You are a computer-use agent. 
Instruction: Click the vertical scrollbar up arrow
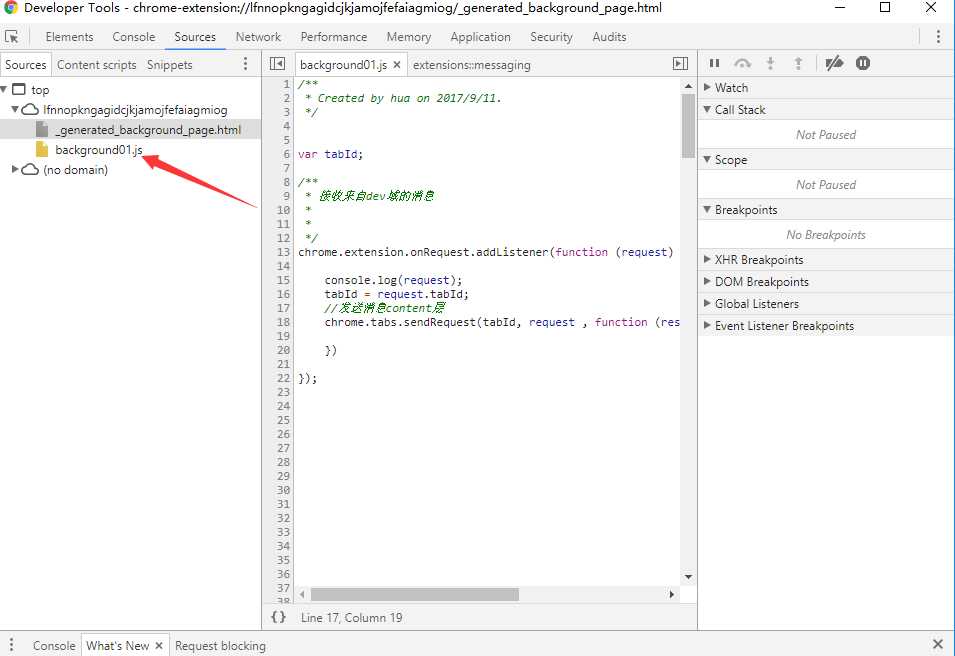pos(688,86)
